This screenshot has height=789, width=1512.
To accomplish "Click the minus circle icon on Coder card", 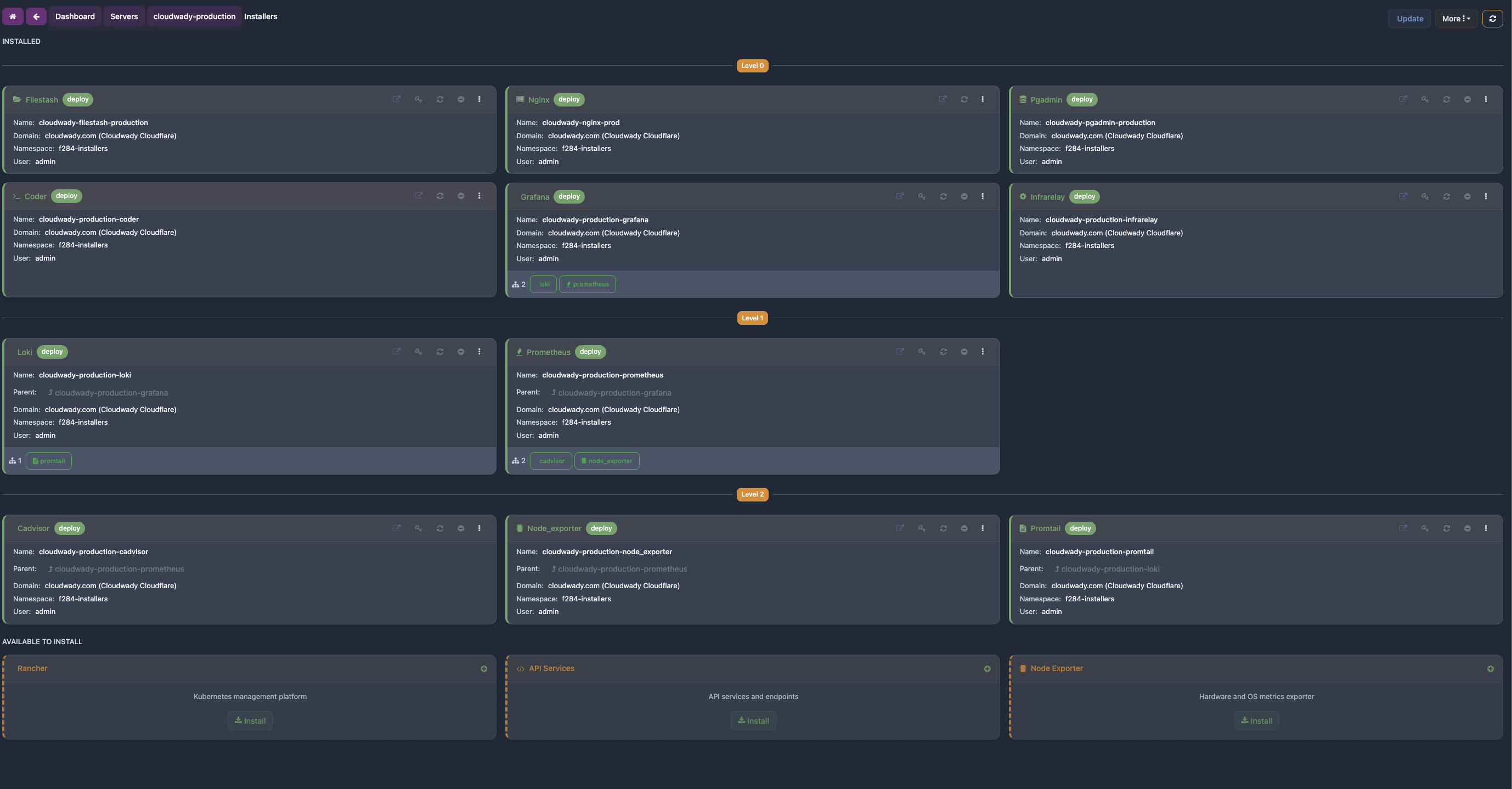I will click(461, 196).
